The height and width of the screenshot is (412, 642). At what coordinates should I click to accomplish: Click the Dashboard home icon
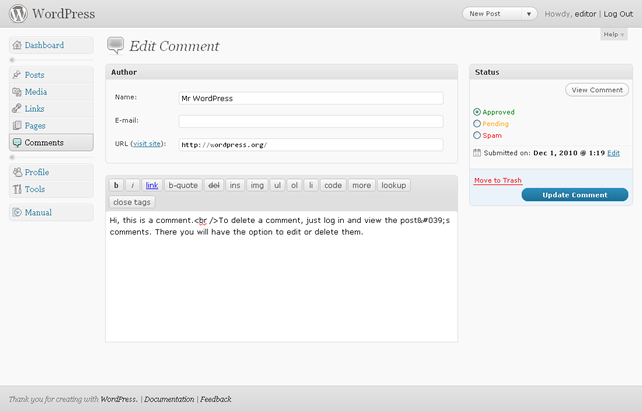(17, 45)
